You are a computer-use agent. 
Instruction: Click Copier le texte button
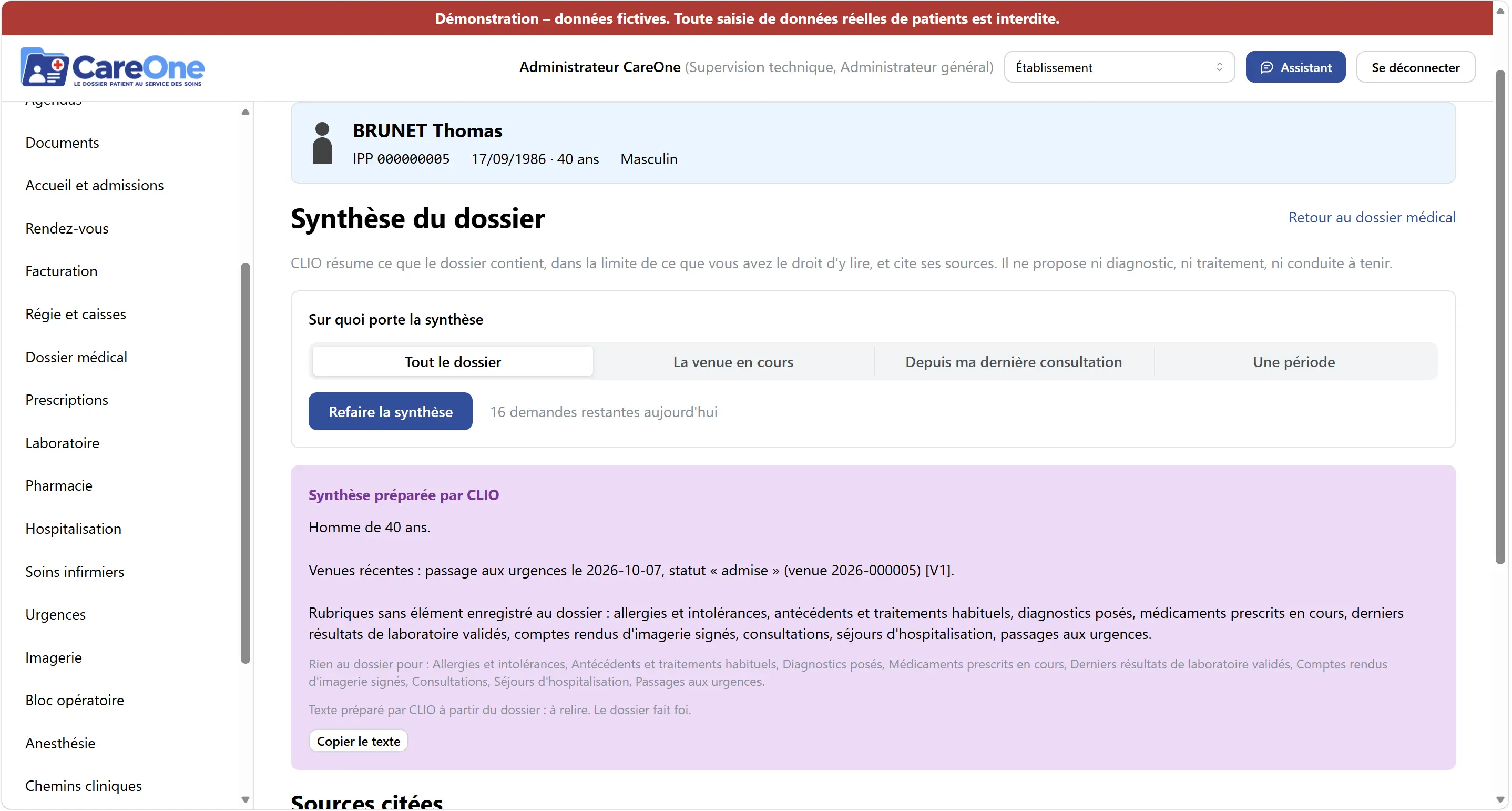pos(359,741)
